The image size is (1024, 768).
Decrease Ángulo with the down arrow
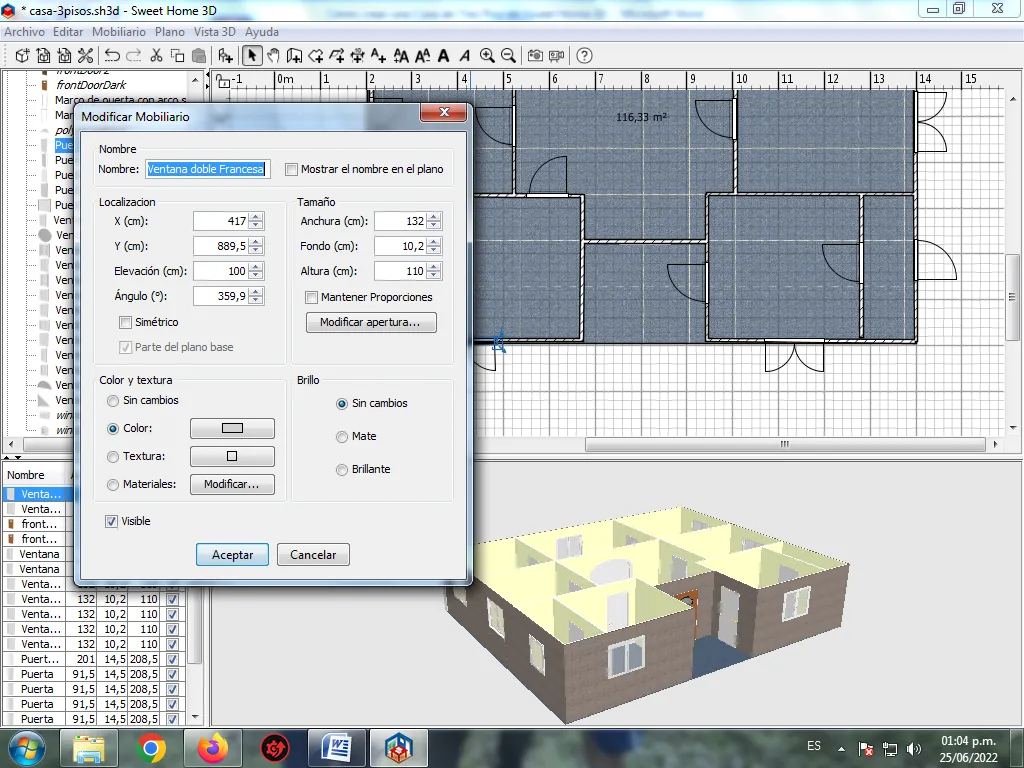tap(256, 300)
